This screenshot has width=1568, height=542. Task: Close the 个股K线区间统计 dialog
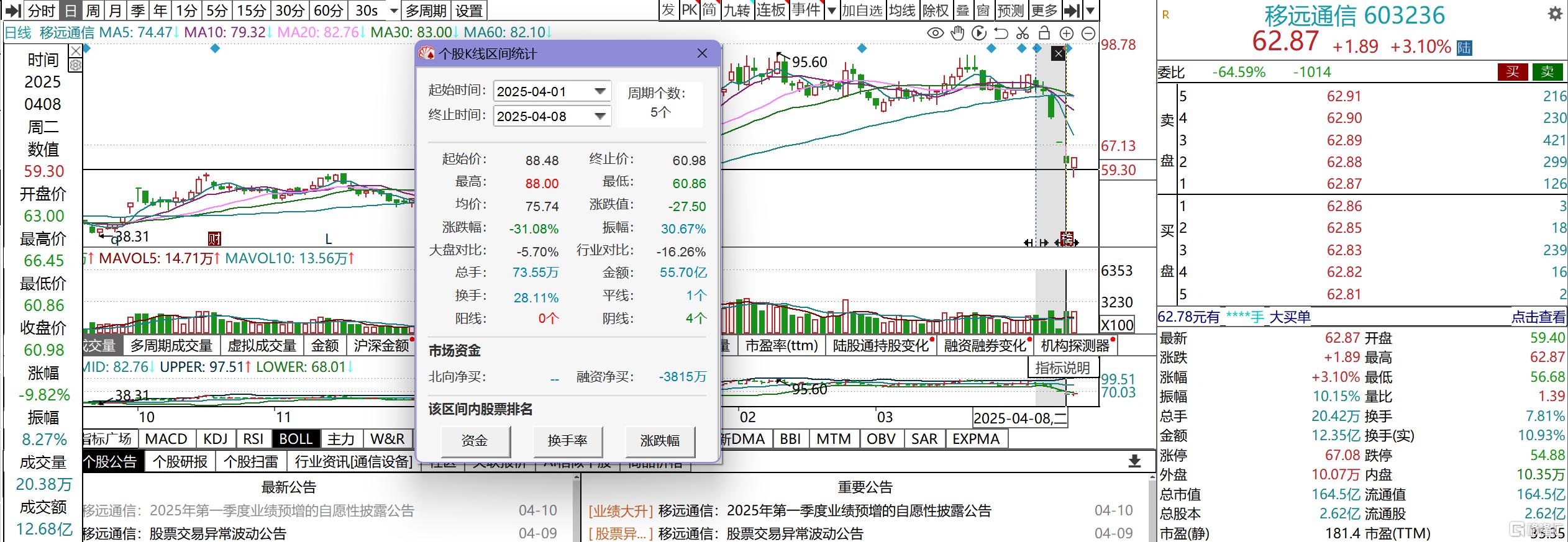[702, 54]
